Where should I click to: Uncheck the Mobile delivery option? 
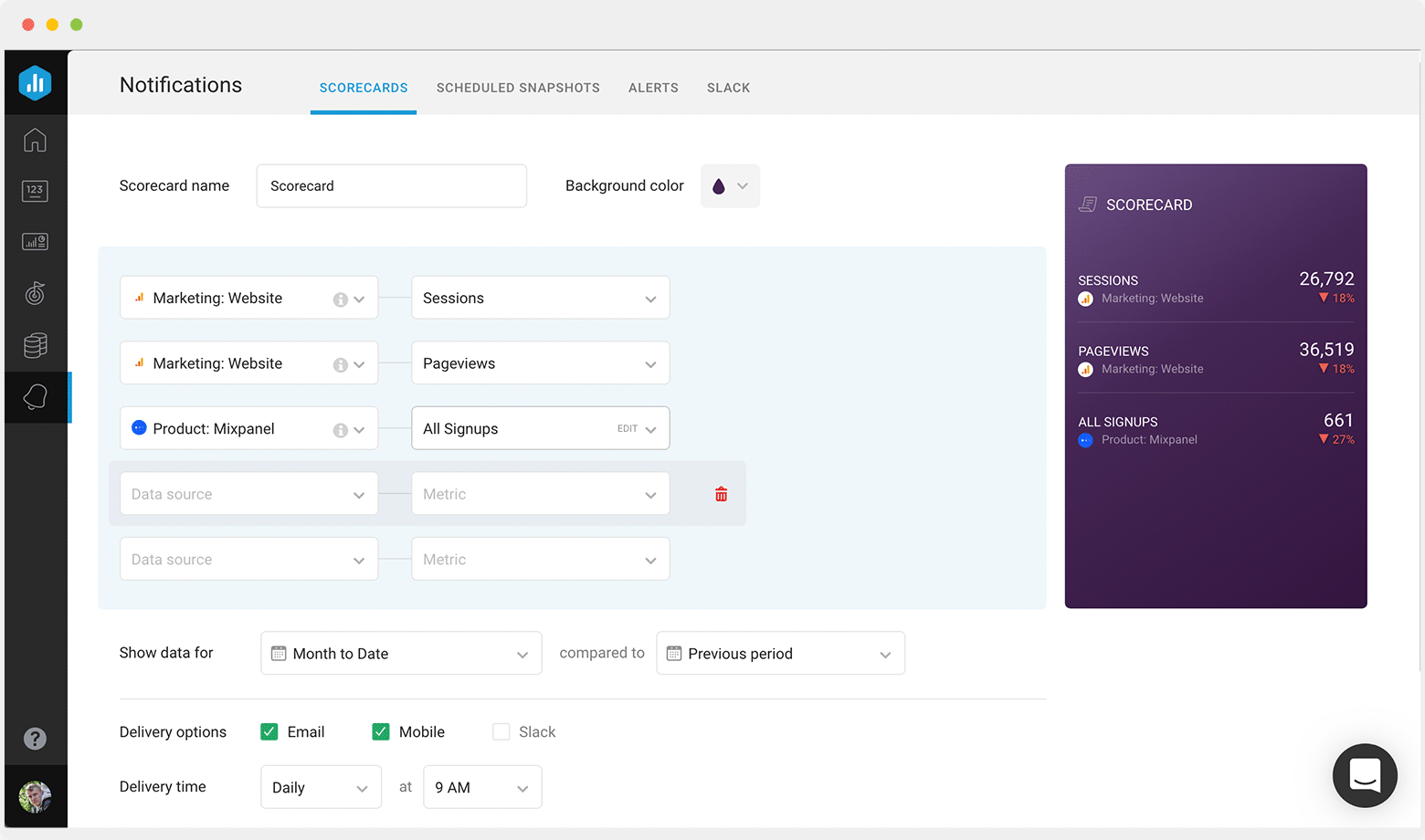coord(381,731)
